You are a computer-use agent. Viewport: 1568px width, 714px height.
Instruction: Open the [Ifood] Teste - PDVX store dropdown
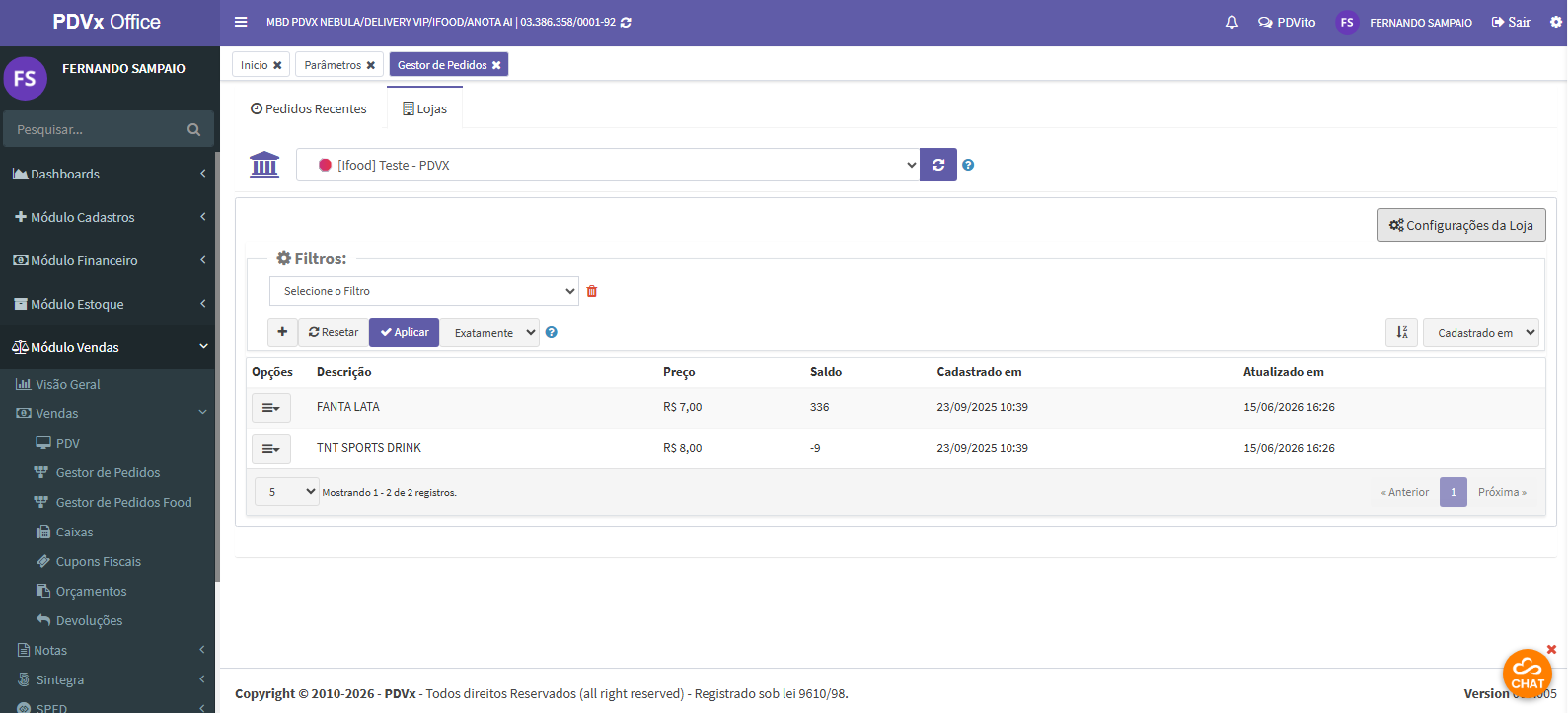(x=608, y=165)
